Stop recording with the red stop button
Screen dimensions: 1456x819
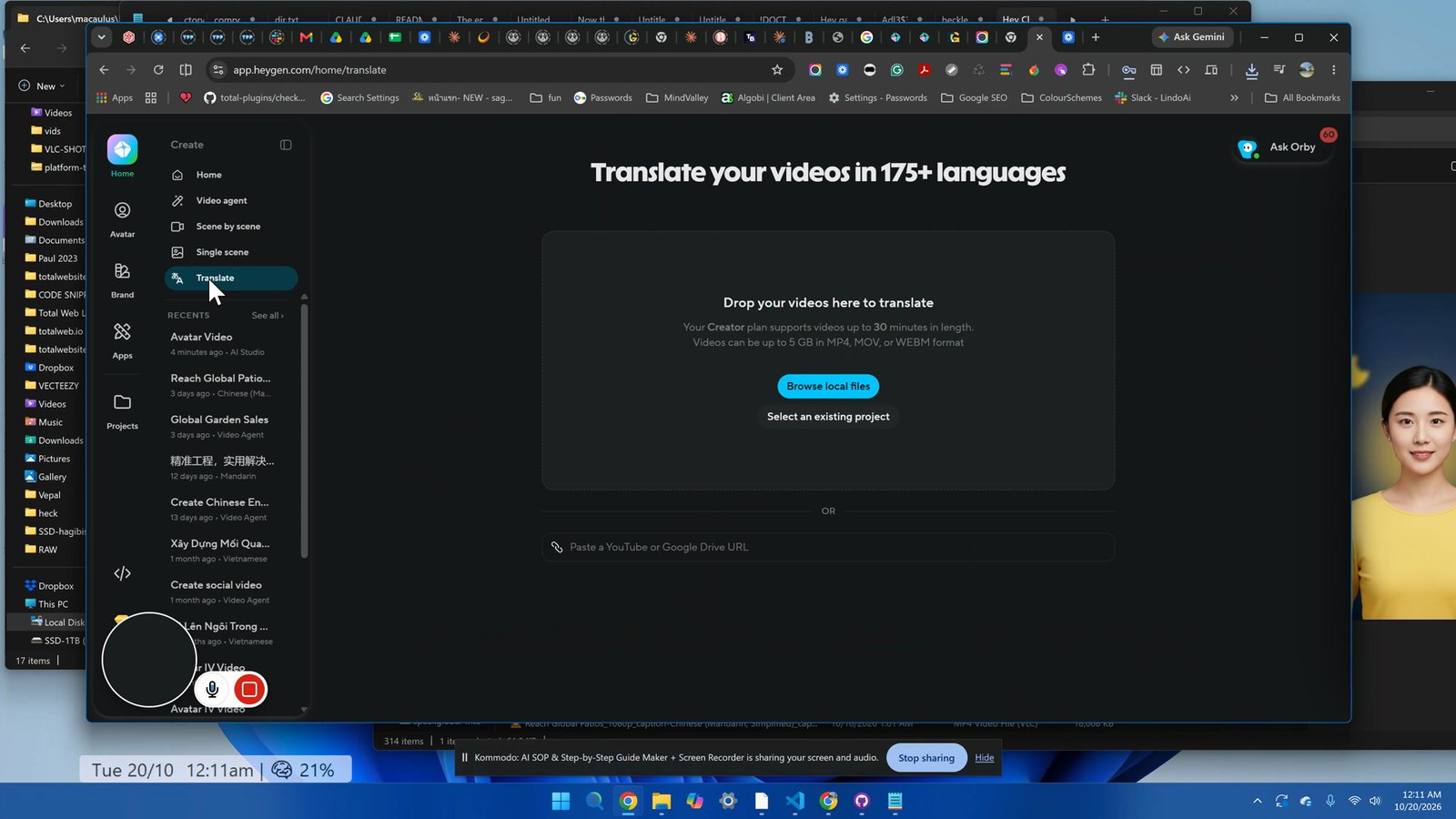[249, 690]
